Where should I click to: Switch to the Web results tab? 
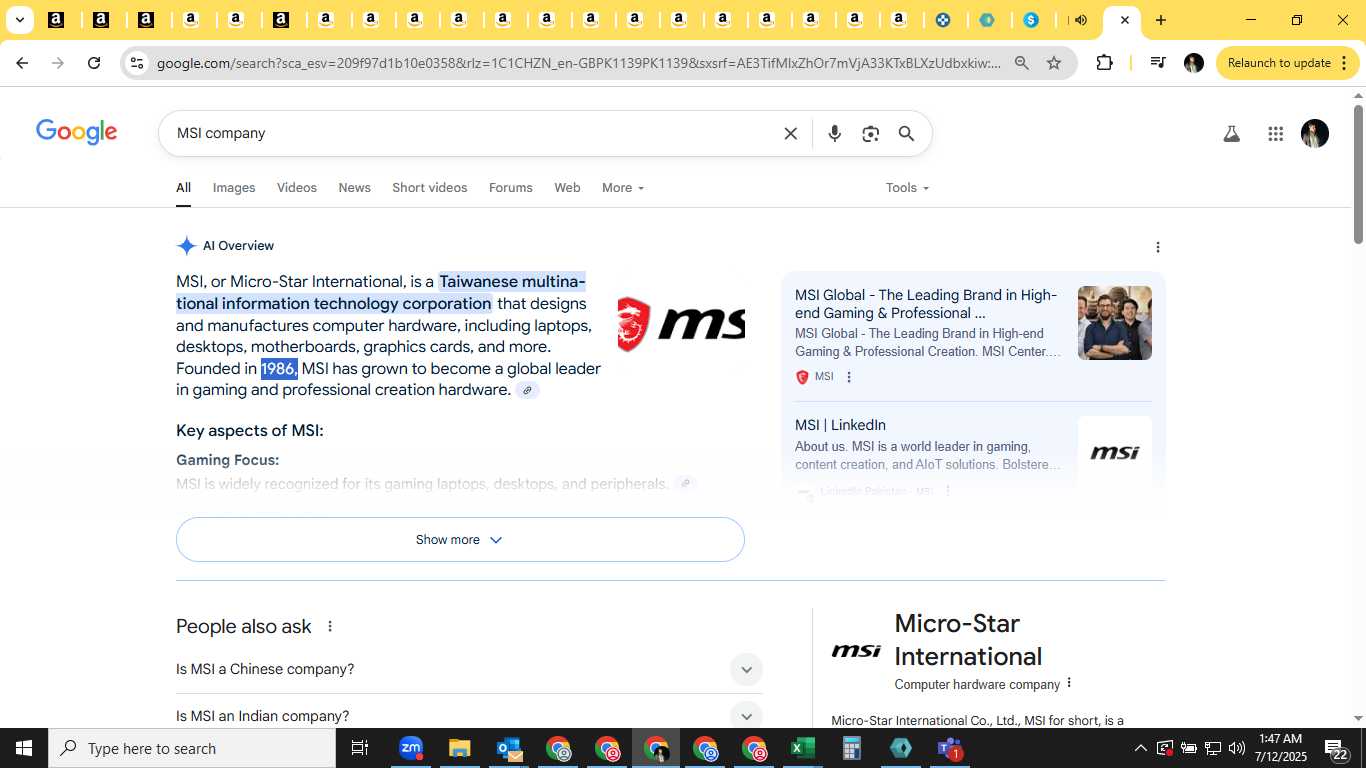coord(567,188)
